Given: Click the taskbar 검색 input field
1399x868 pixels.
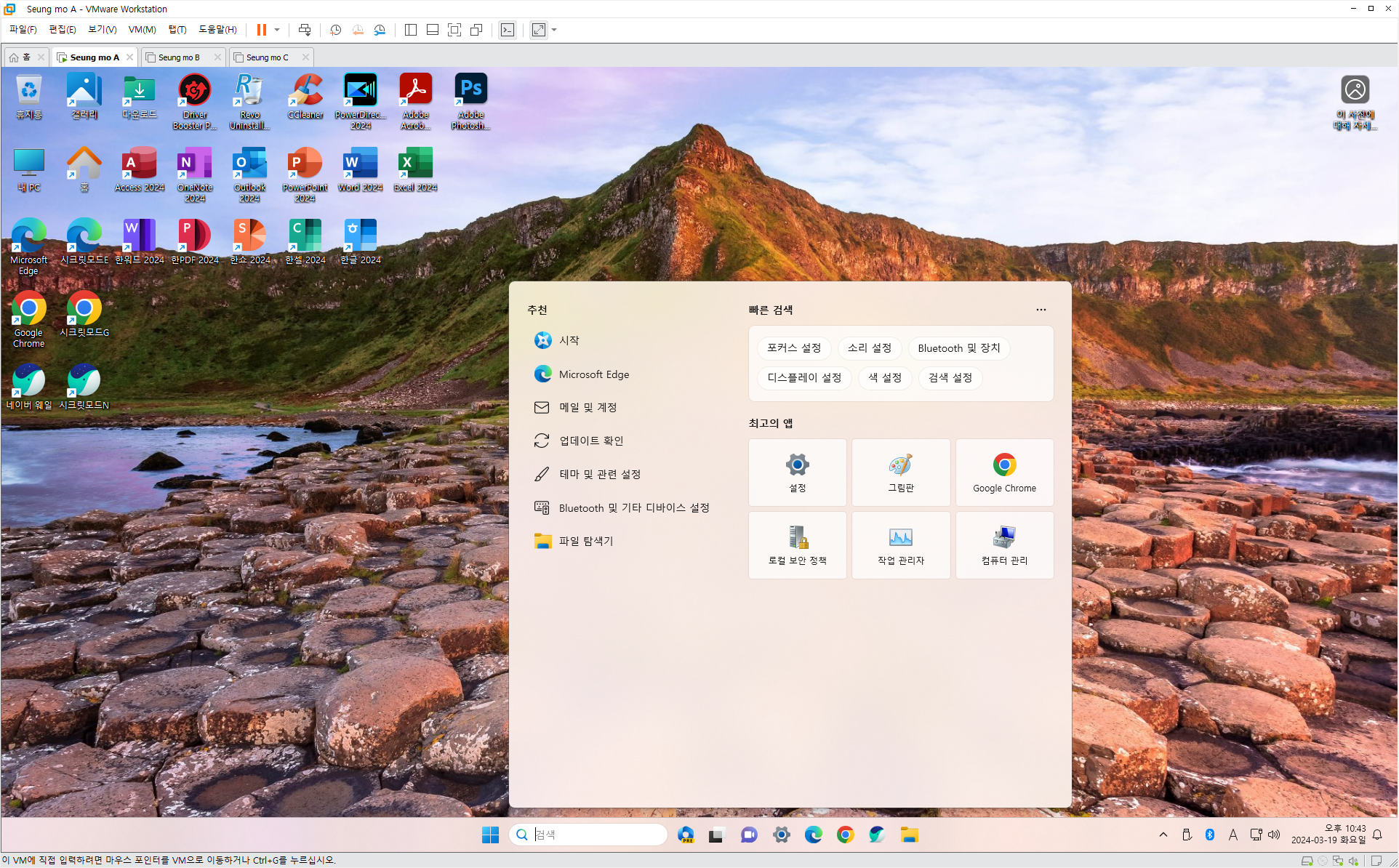Looking at the screenshot, I should pos(588,835).
